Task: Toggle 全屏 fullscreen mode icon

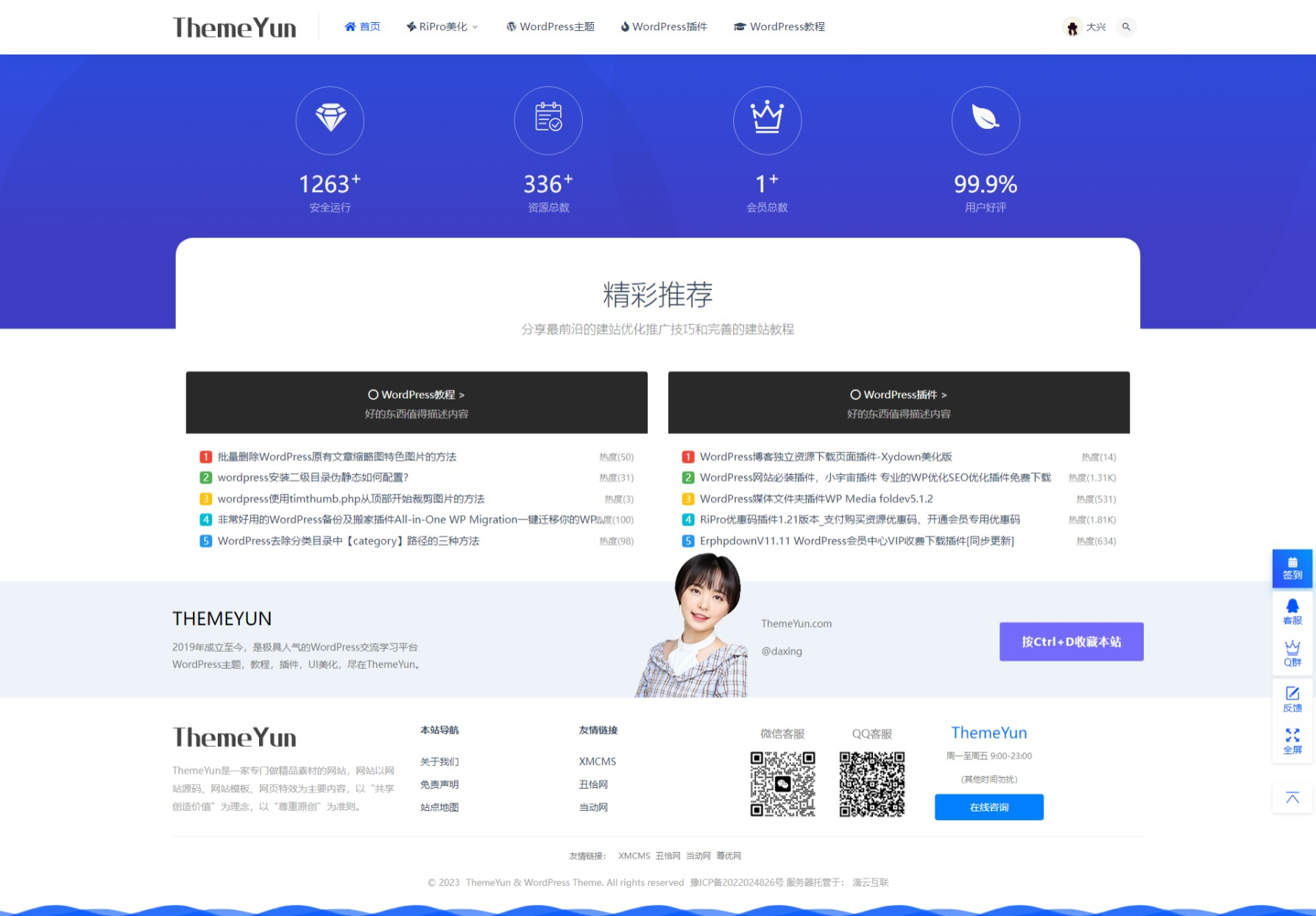Action: 1292,741
